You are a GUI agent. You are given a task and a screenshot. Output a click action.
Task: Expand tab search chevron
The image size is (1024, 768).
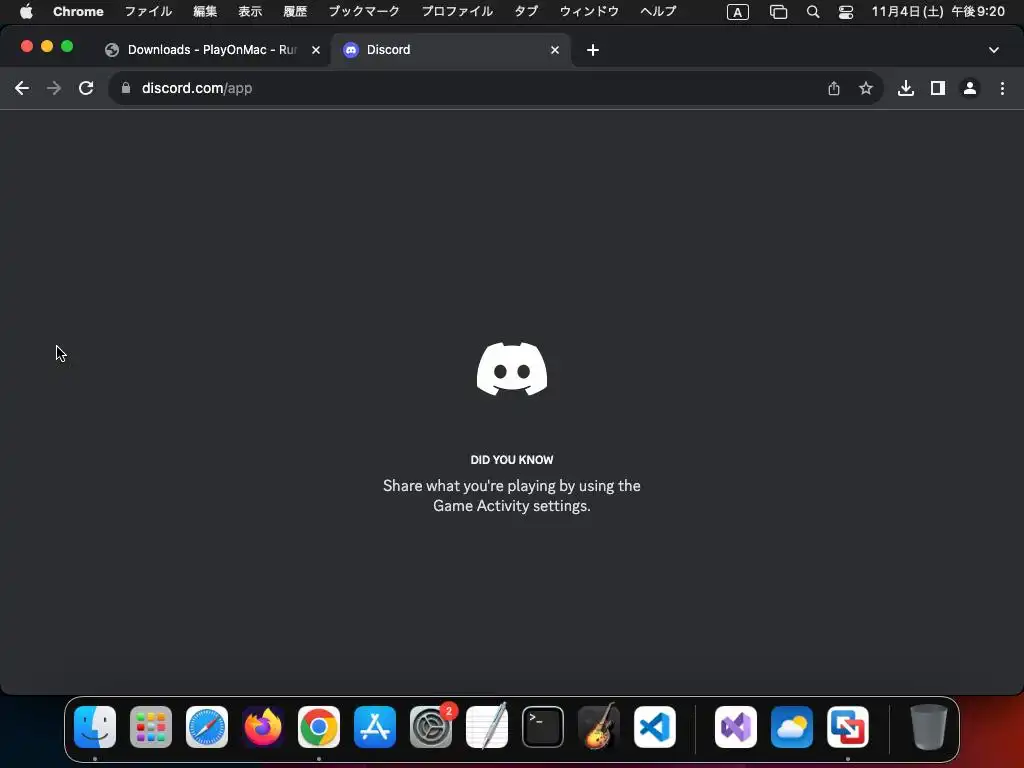pos(994,50)
